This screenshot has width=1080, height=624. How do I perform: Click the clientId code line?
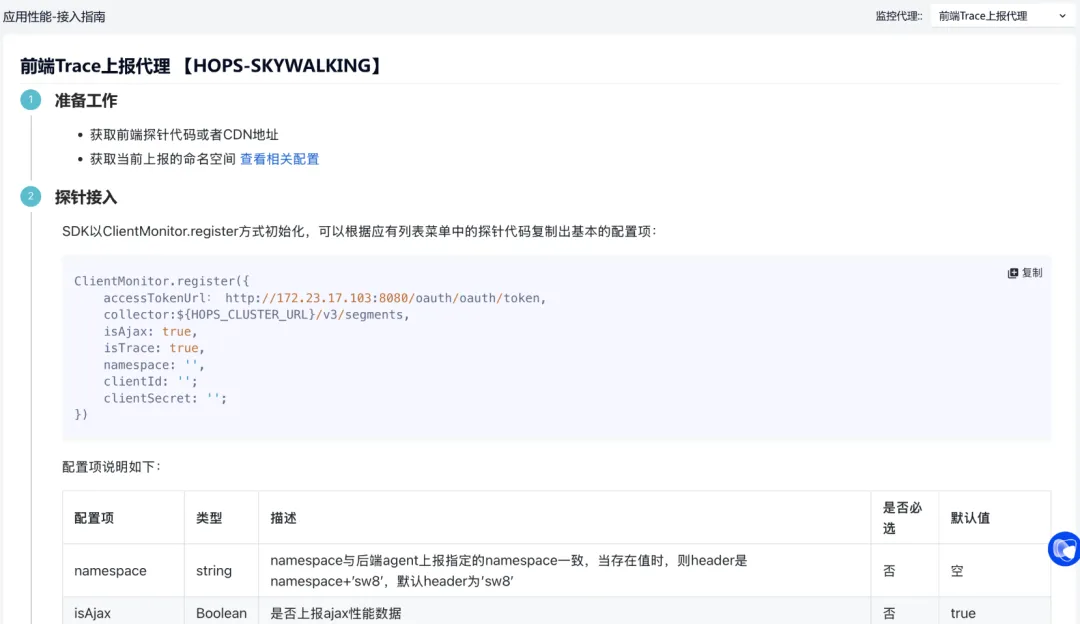(x=150, y=382)
